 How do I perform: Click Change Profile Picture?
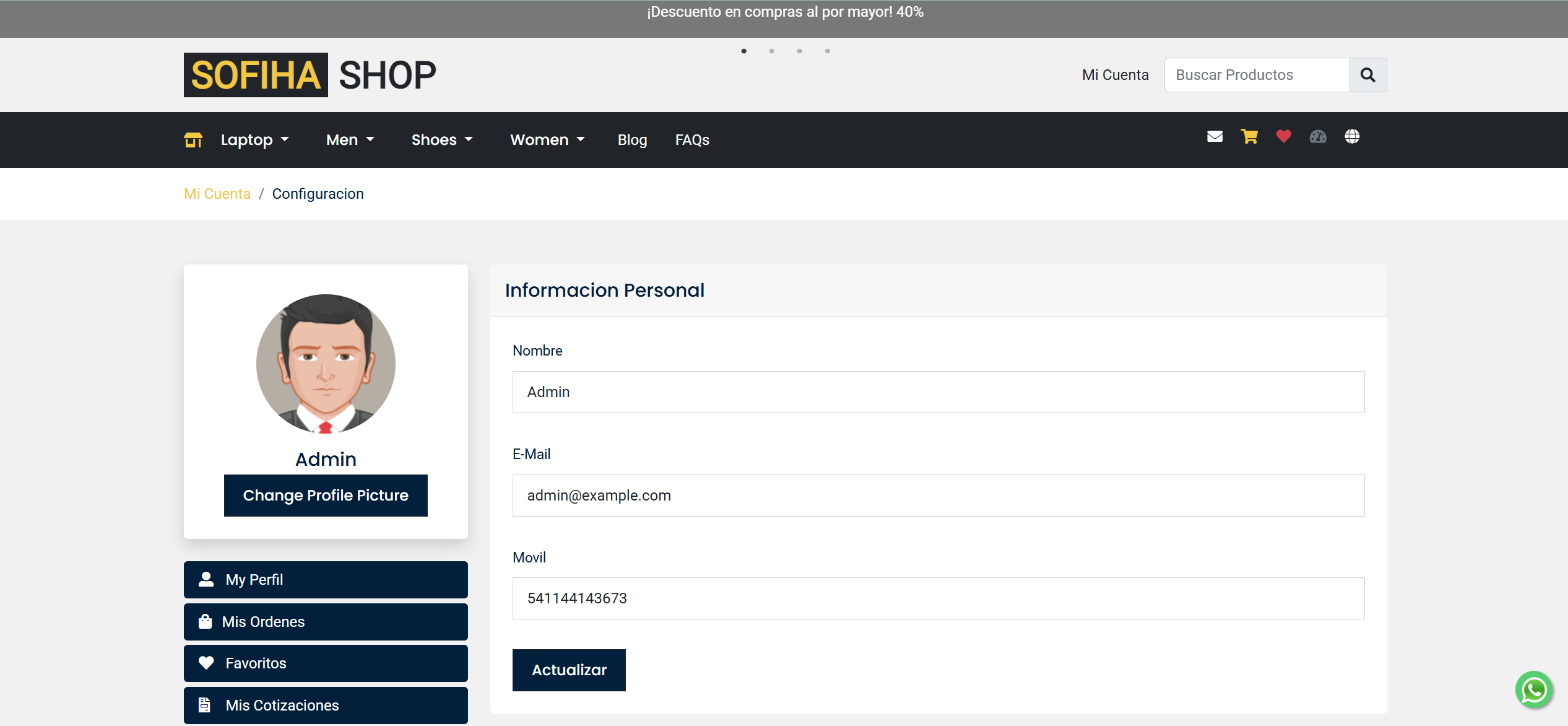tap(326, 496)
